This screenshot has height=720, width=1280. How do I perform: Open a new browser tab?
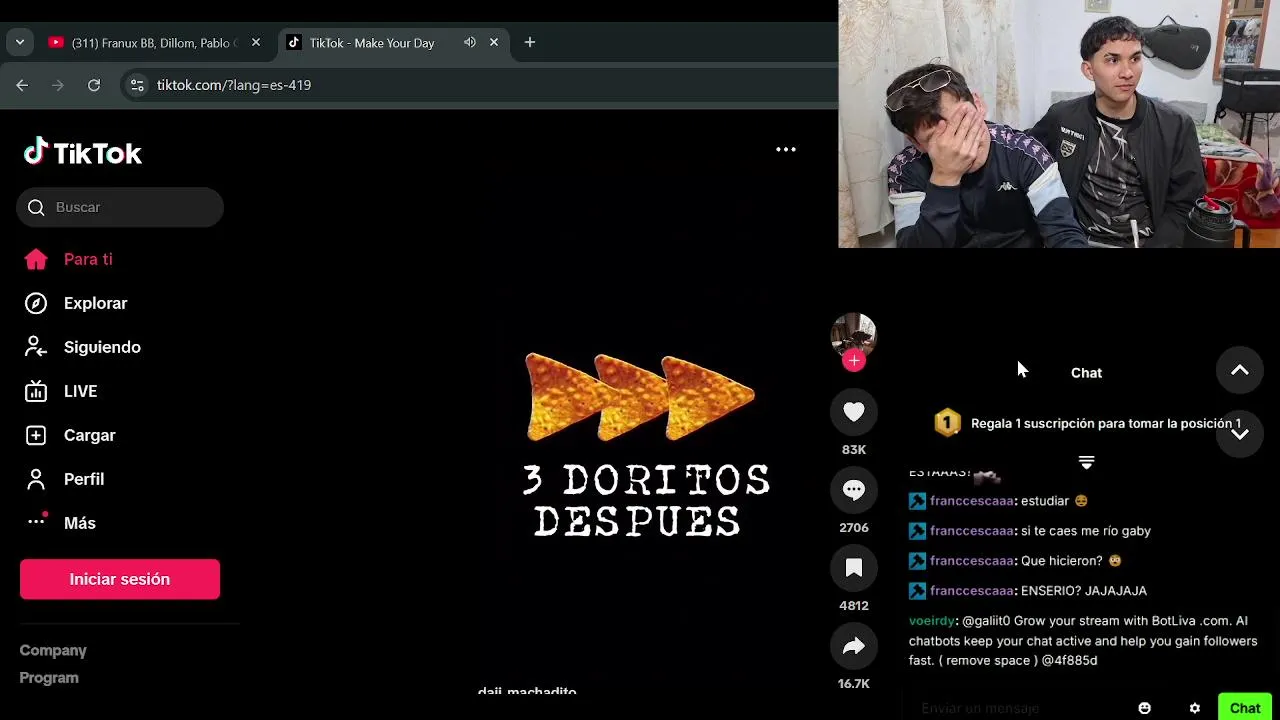[x=530, y=42]
